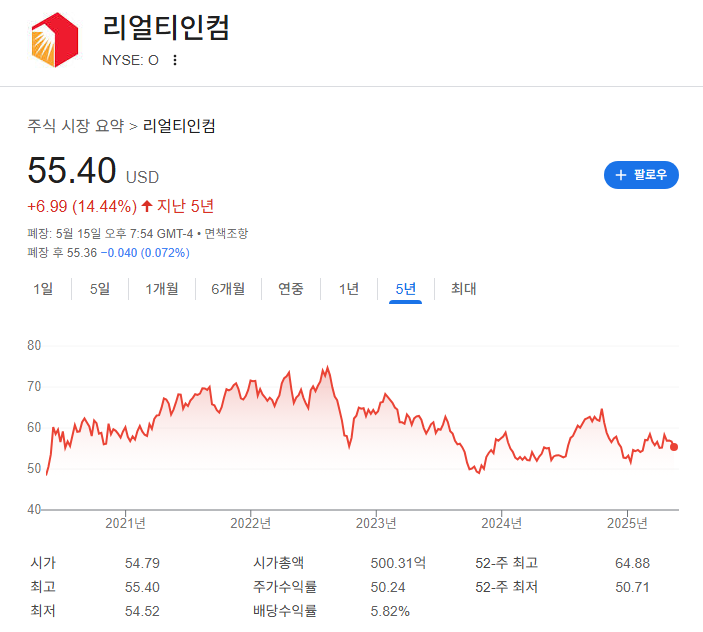Viewport: 703px width, 632px height.
Task: Click the 52-주 최저 value 50.71
Action: (632, 587)
